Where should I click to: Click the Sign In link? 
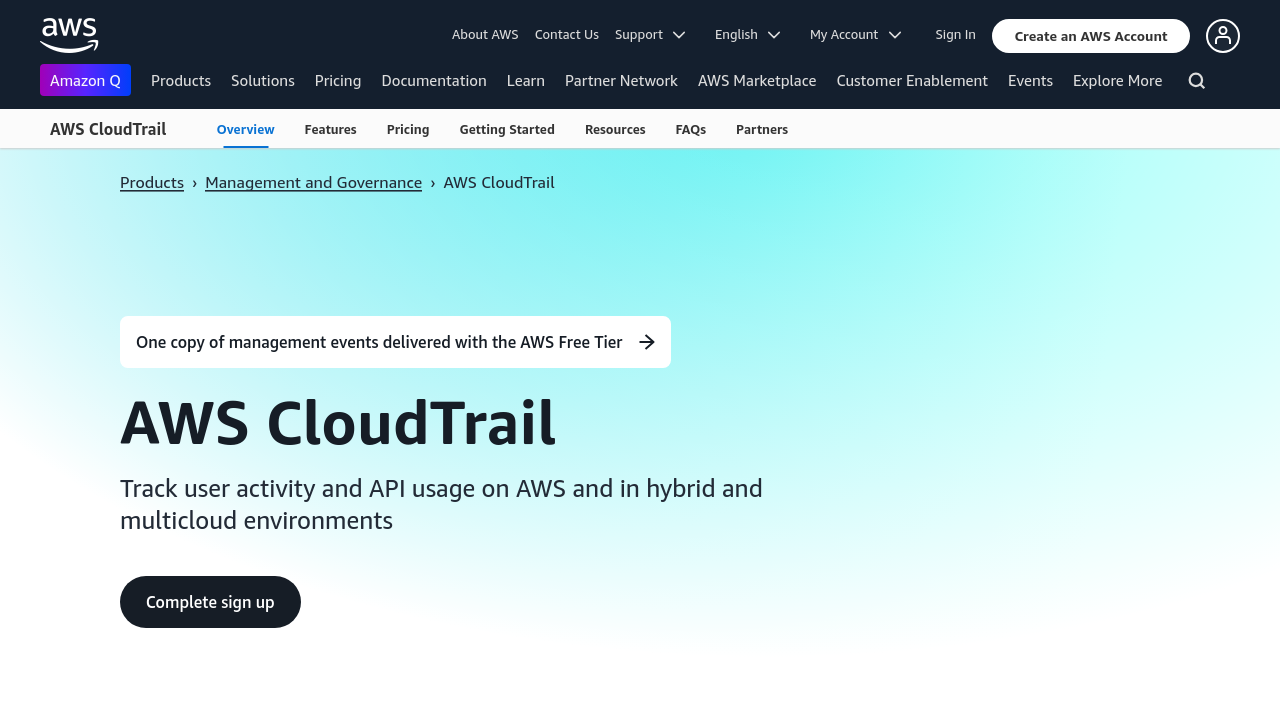coord(955,35)
